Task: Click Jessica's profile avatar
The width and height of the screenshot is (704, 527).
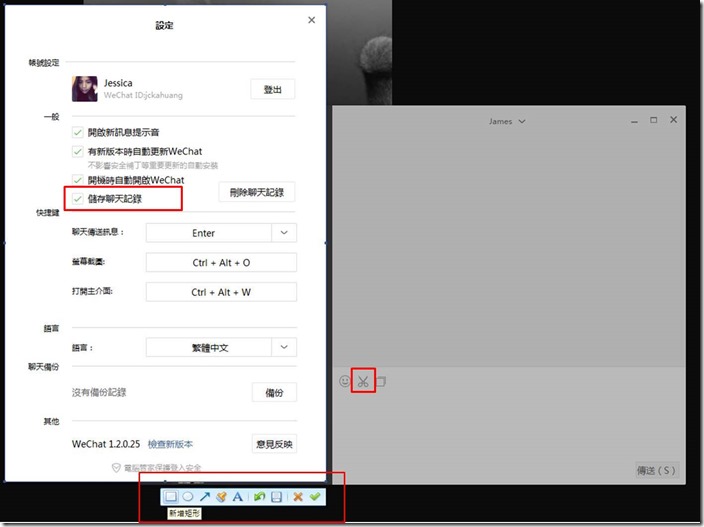Action: click(84, 89)
